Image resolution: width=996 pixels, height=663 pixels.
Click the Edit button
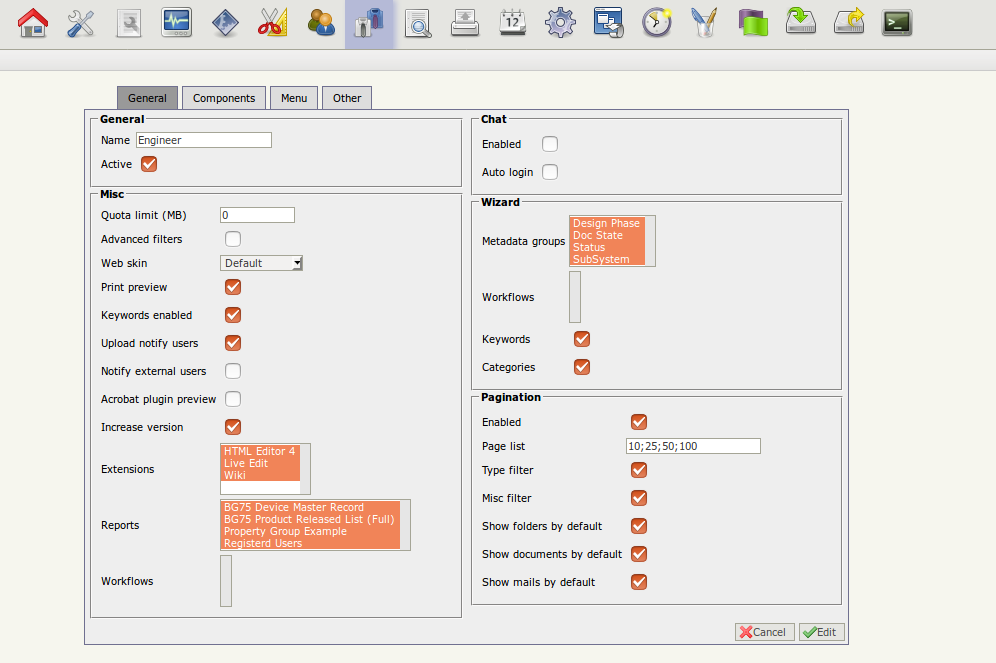[x=822, y=632]
